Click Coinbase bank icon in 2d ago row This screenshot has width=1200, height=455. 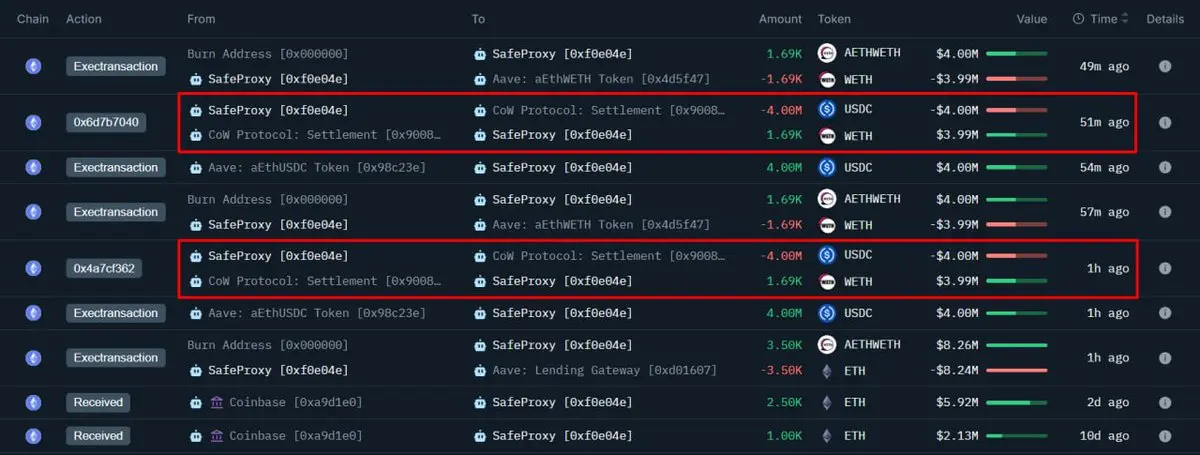[x=217, y=403]
